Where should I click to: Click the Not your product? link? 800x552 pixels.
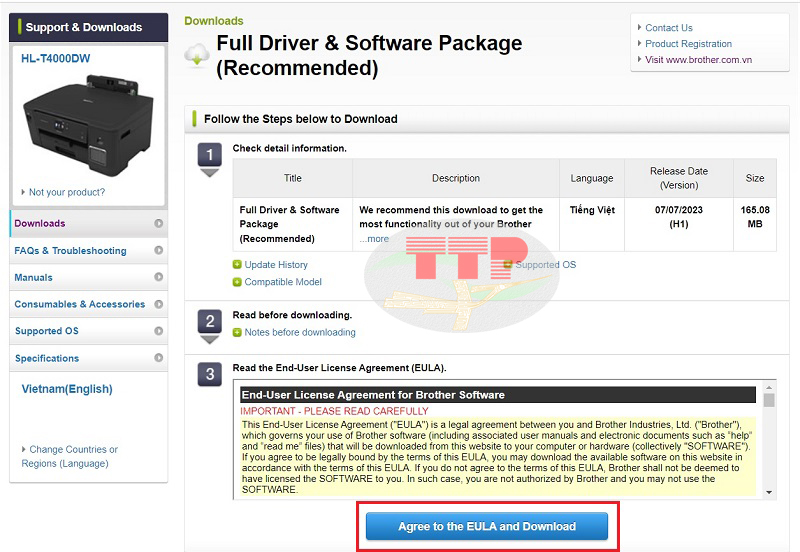tap(66, 192)
